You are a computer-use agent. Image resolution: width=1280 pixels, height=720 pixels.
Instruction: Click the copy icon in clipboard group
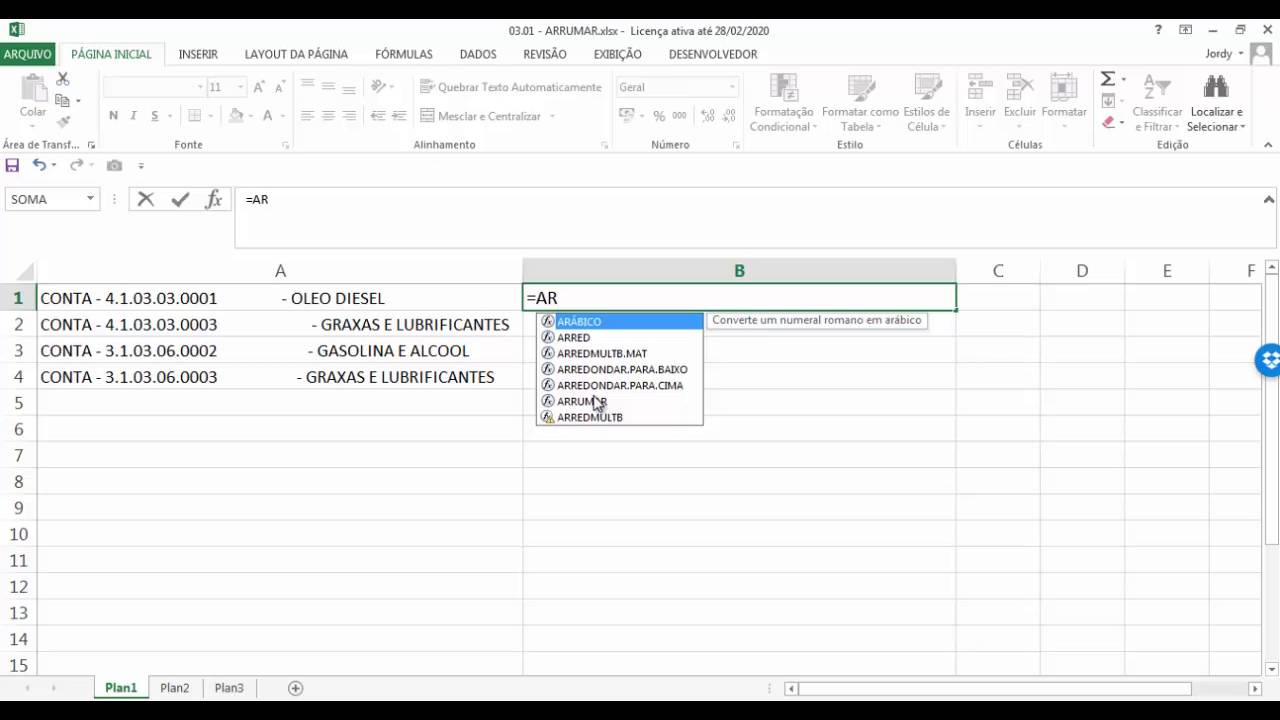pyautogui.click(x=63, y=101)
